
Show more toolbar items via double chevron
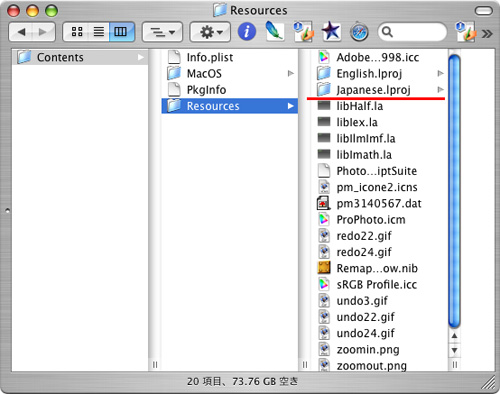(x=487, y=33)
